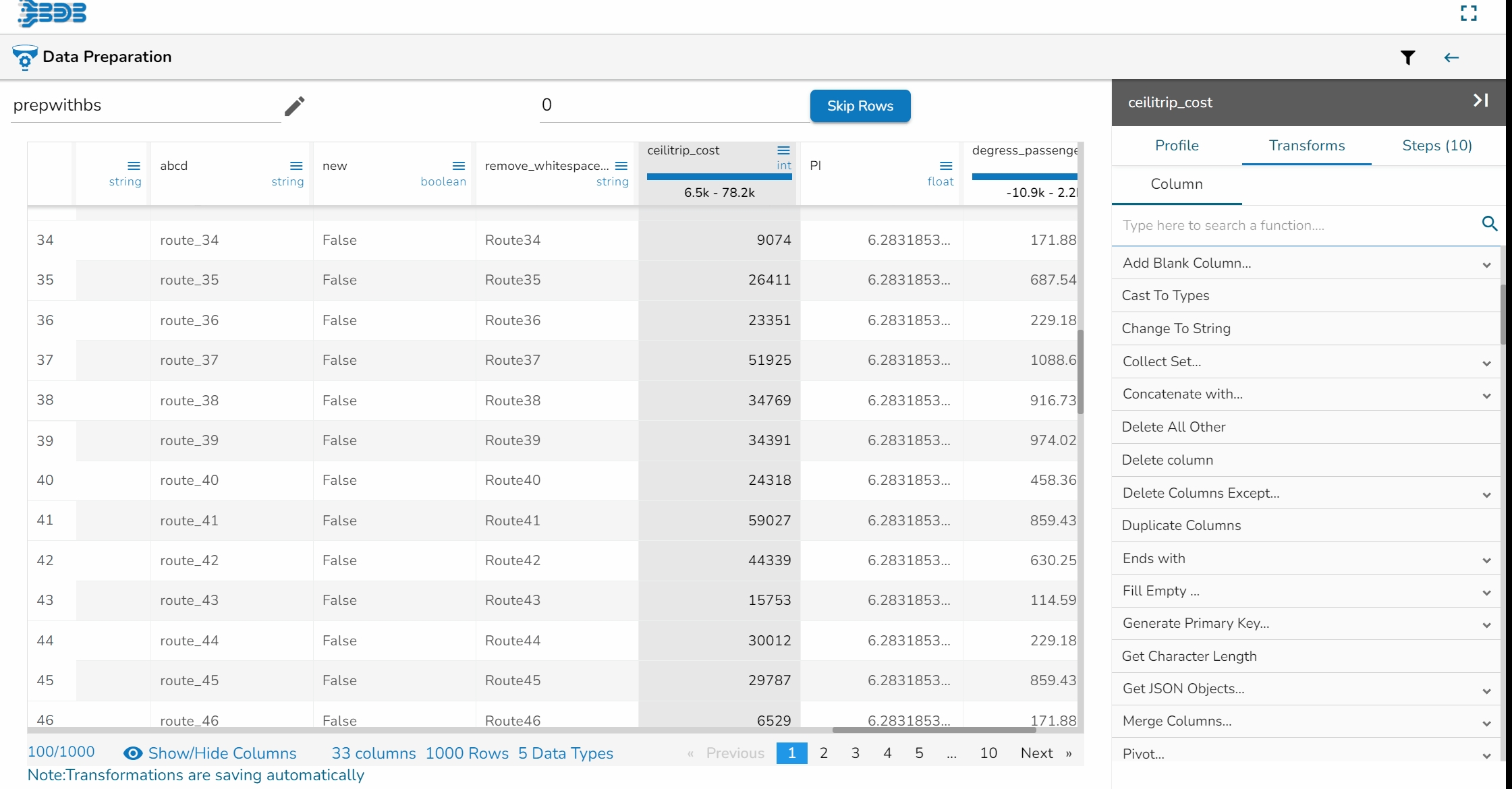This screenshot has width=1512, height=789.
Task: Click the filter funnel icon
Action: [1407, 58]
